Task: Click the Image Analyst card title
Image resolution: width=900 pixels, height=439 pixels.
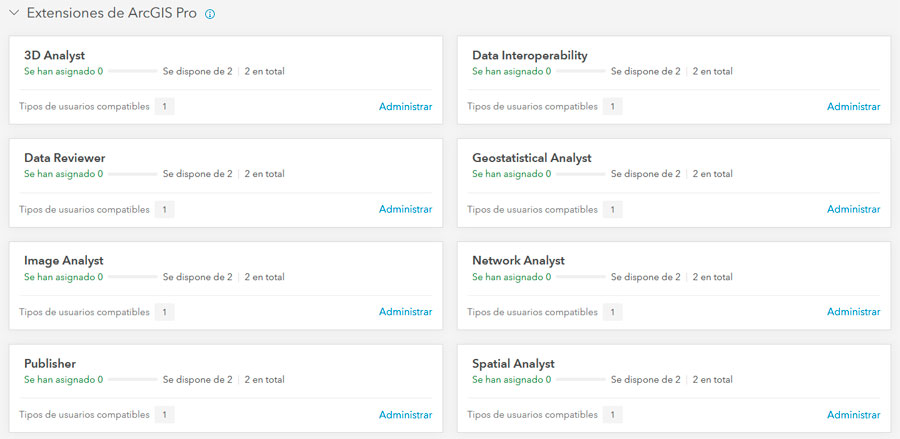Action: 64,261
